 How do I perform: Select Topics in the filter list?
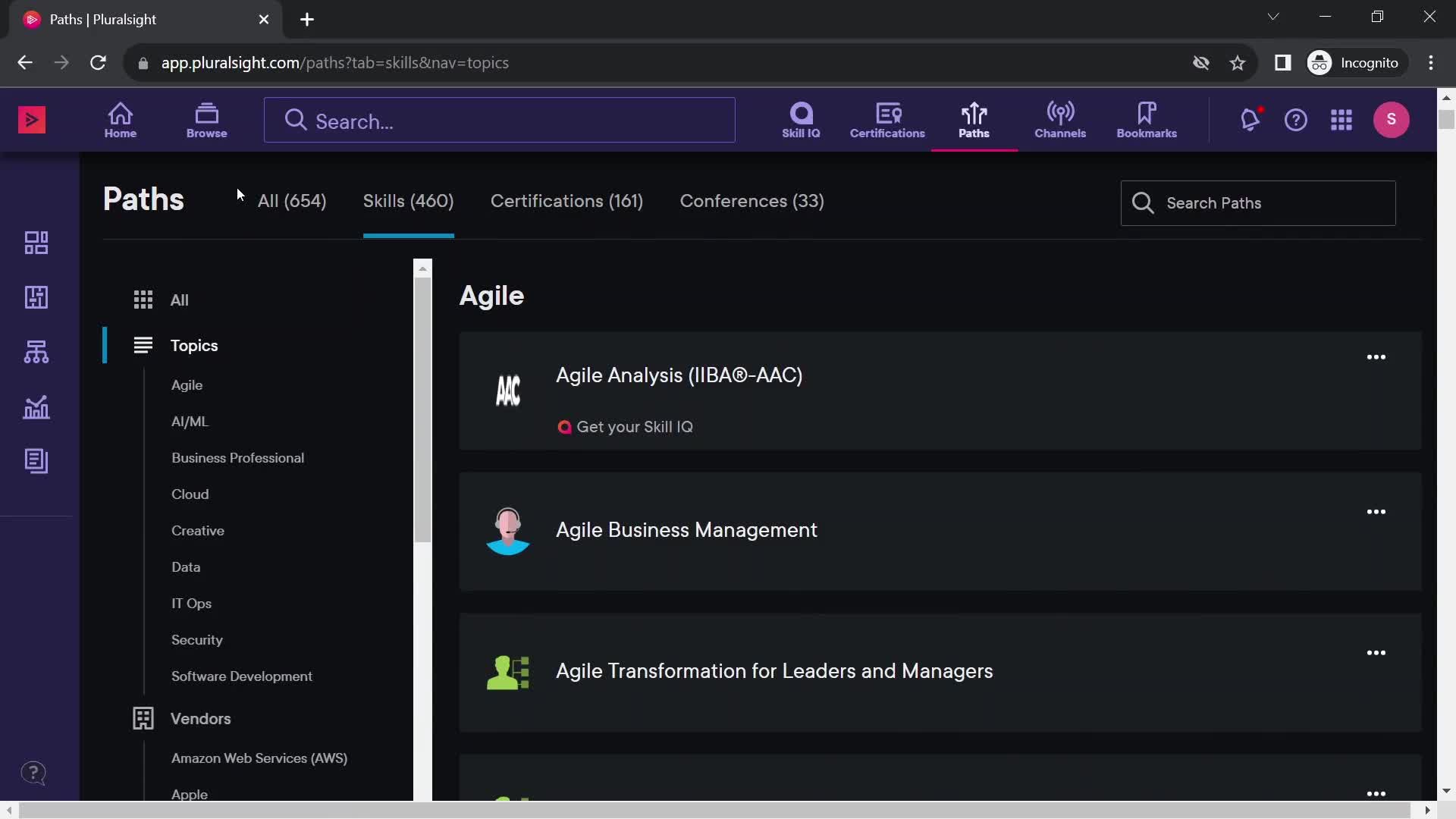[194, 346]
